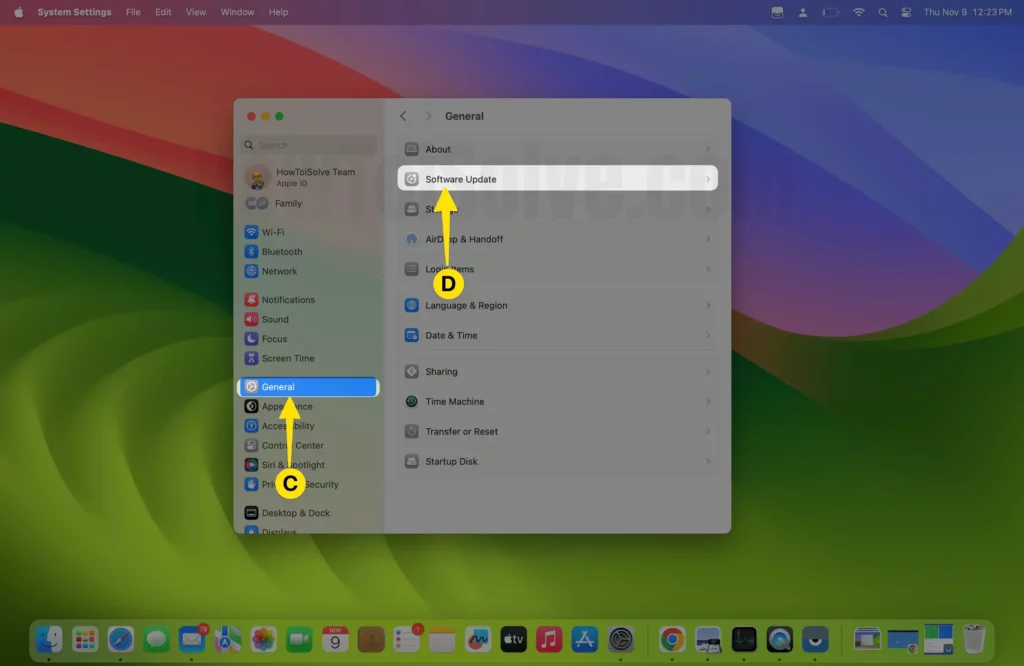The width and height of the screenshot is (1024, 666).
Task: Open the Date & Time icon
Action: 412,336
